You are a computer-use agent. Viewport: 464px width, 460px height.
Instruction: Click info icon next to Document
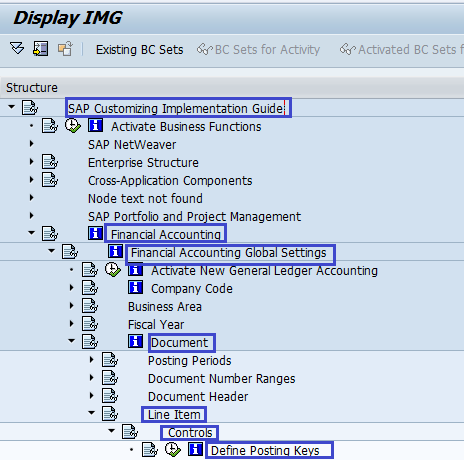point(135,341)
